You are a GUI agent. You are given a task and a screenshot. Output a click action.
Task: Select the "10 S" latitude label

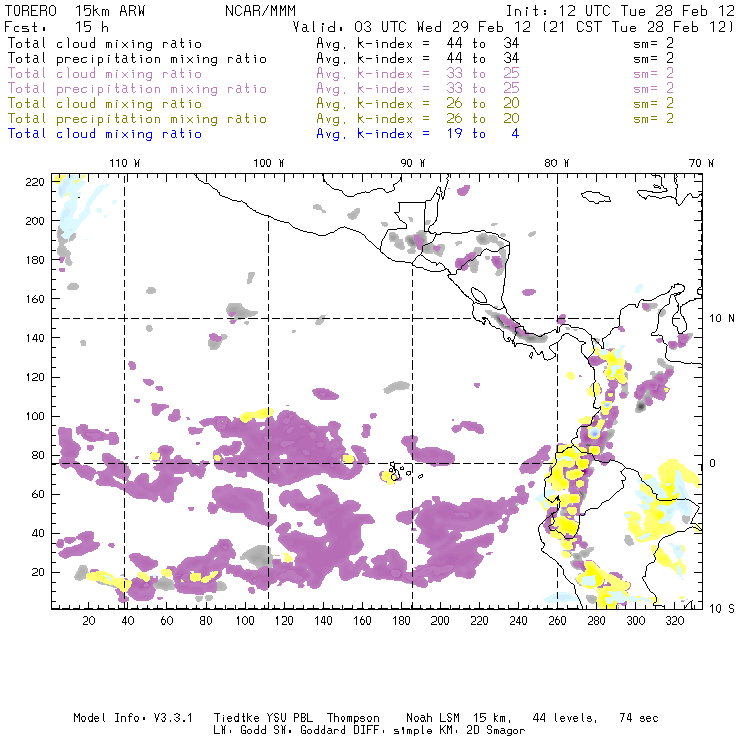point(722,609)
